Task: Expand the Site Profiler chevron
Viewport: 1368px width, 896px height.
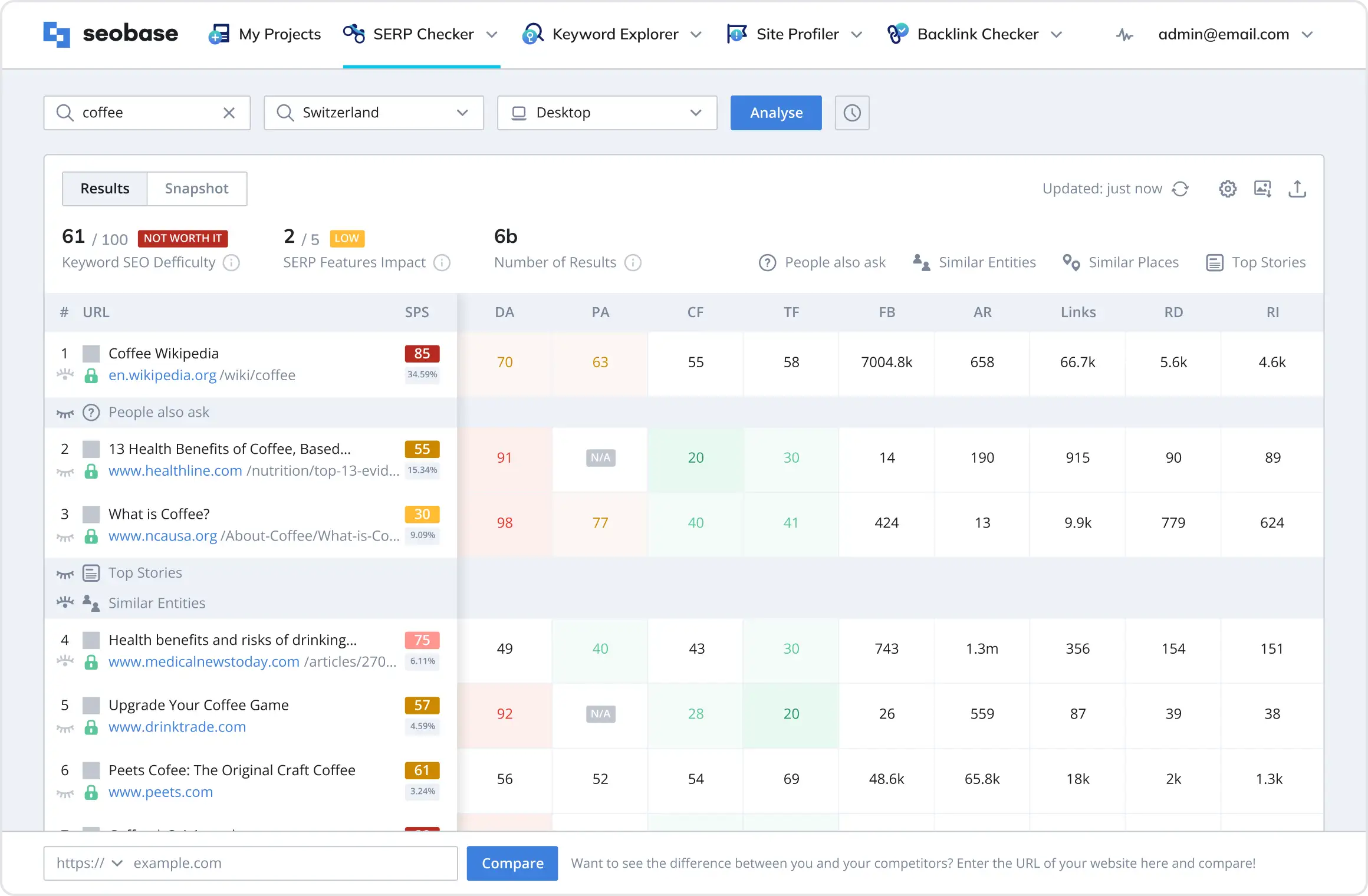Action: coord(857,35)
